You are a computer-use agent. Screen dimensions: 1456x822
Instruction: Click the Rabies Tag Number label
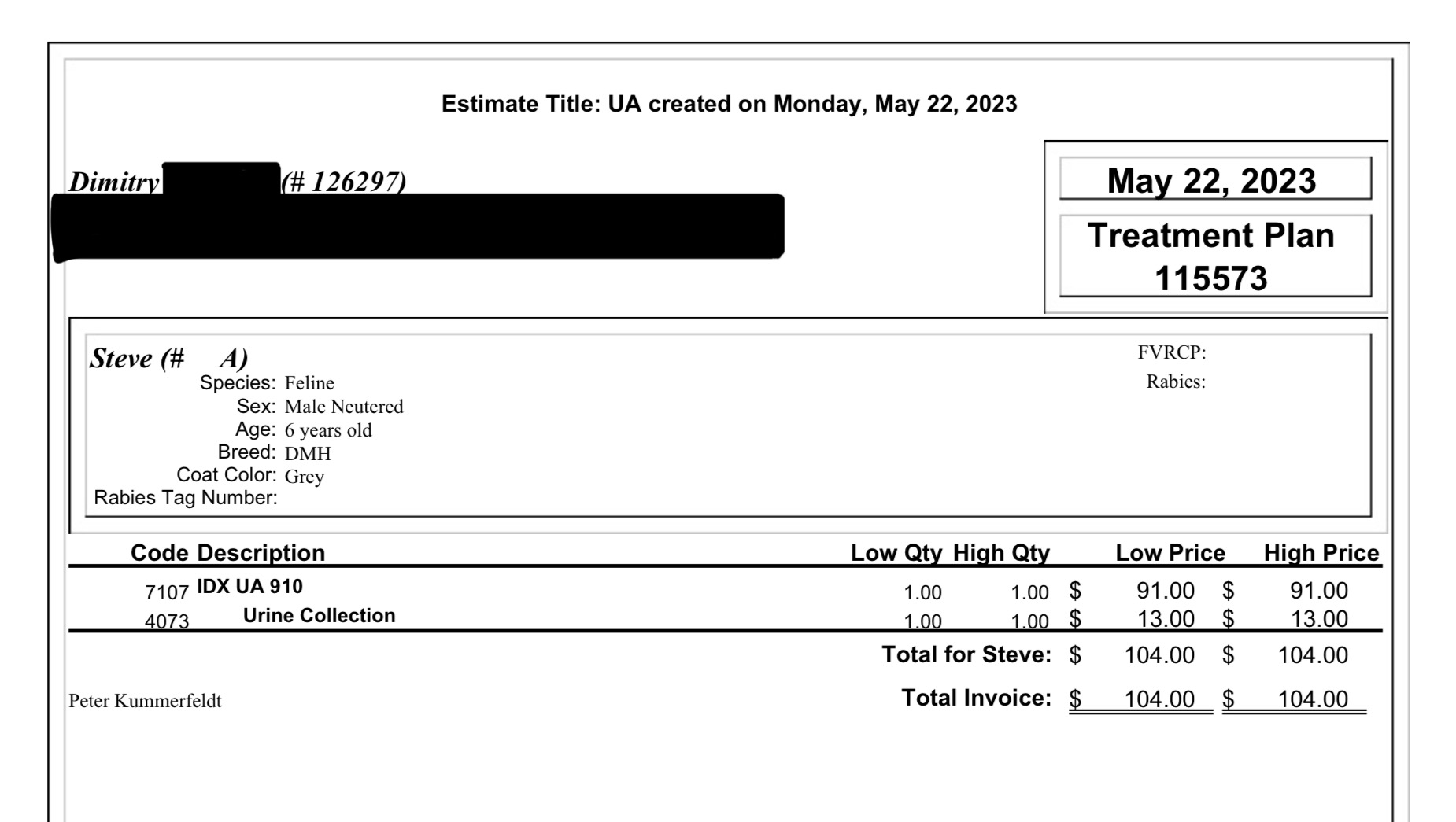(185, 498)
